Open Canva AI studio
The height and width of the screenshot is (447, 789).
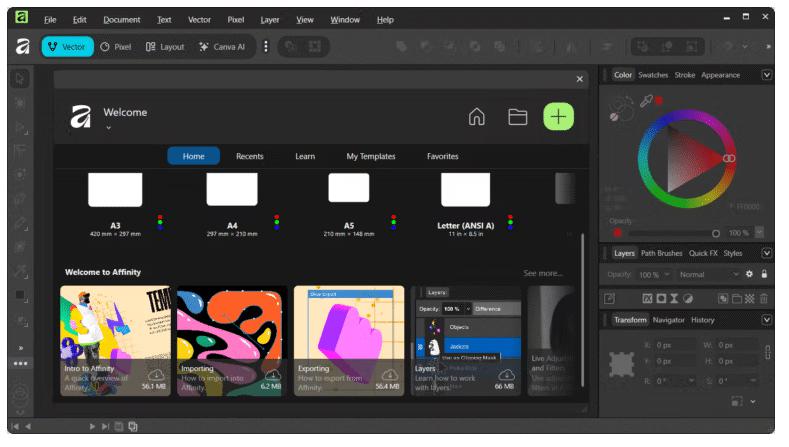coord(222,46)
